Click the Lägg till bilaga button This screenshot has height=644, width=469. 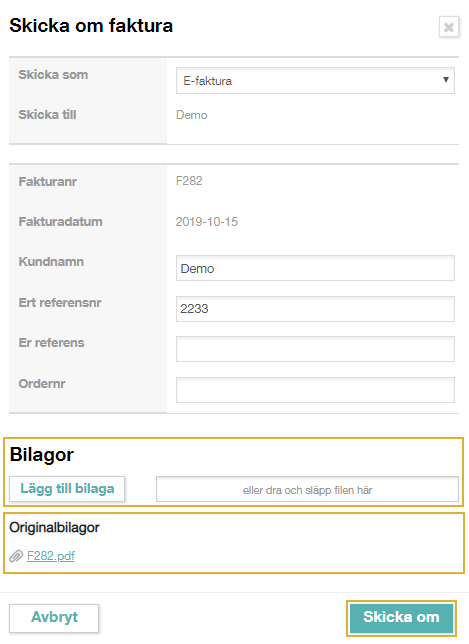click(x=67, y=489)
